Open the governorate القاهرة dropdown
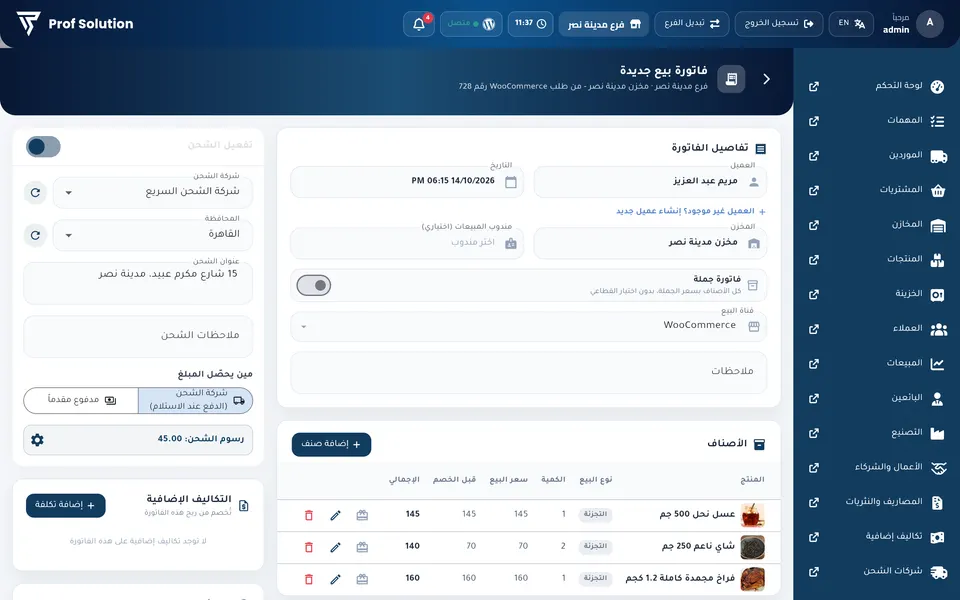This screenshot has height=600, width=960. pos(152,235)
